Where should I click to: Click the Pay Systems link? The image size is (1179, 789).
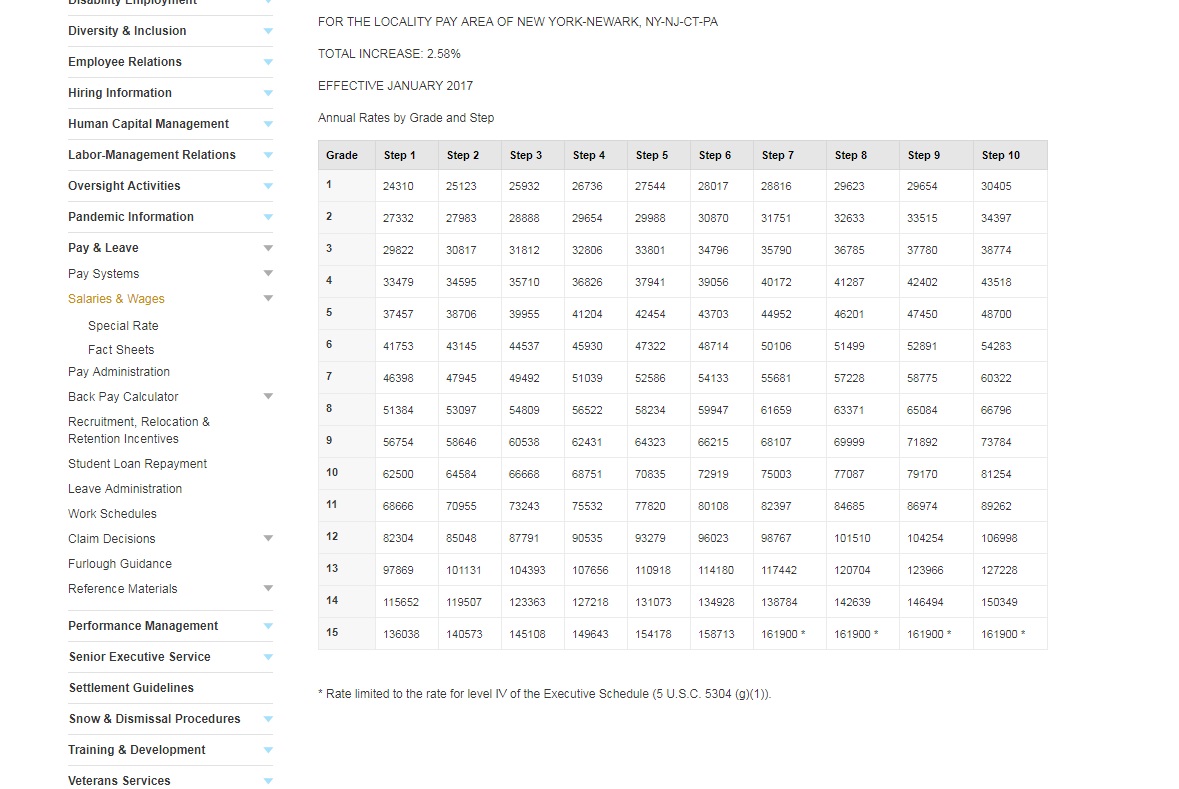(x=103, y=274)
